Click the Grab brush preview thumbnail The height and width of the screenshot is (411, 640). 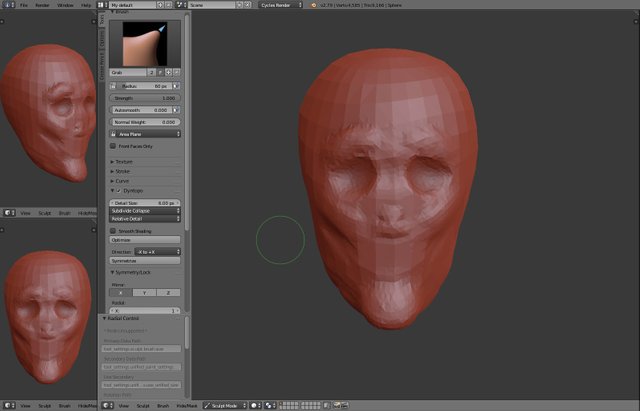[x=144, y=42]
